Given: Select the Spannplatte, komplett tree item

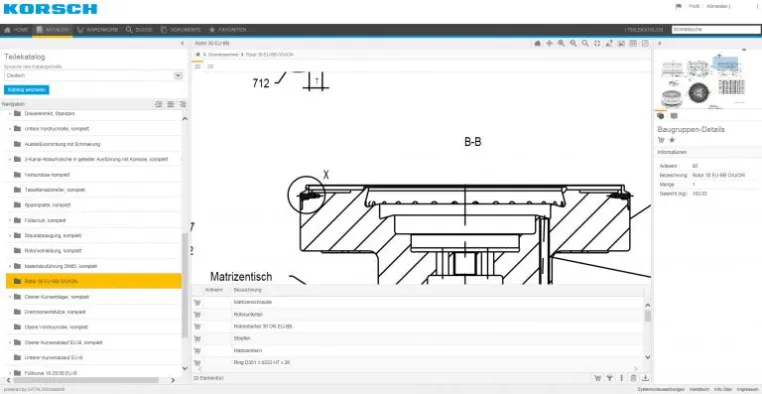Looking at the screenshot, I should pyautogui.click(x=48, y=205).
